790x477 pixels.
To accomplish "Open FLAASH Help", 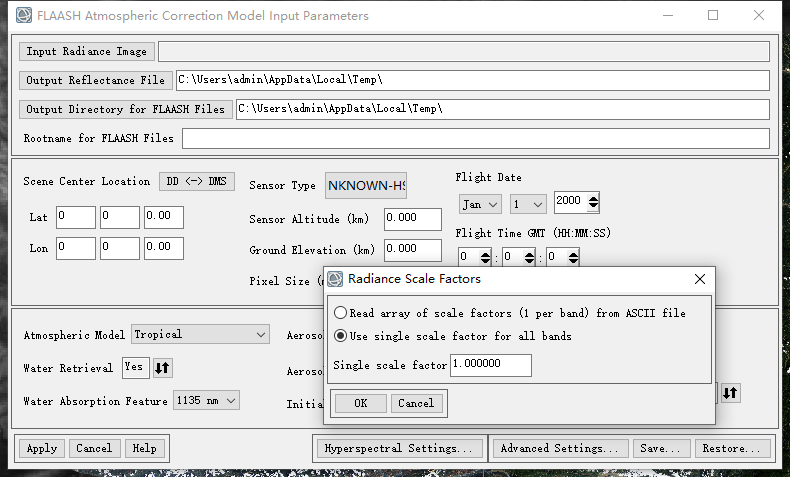I will [145, 448].
